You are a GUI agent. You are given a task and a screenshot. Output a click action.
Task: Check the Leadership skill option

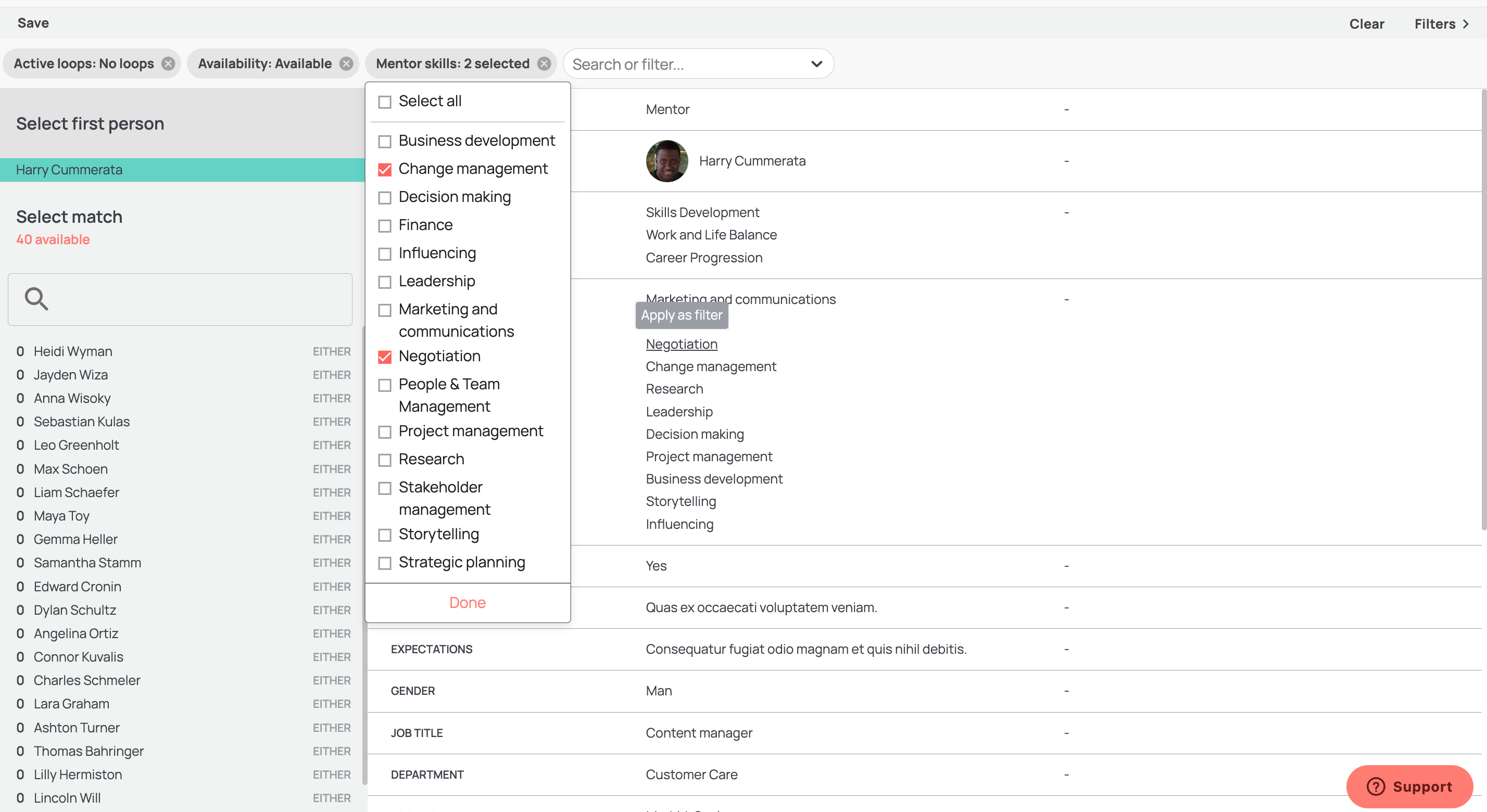(x=384, y=282)
